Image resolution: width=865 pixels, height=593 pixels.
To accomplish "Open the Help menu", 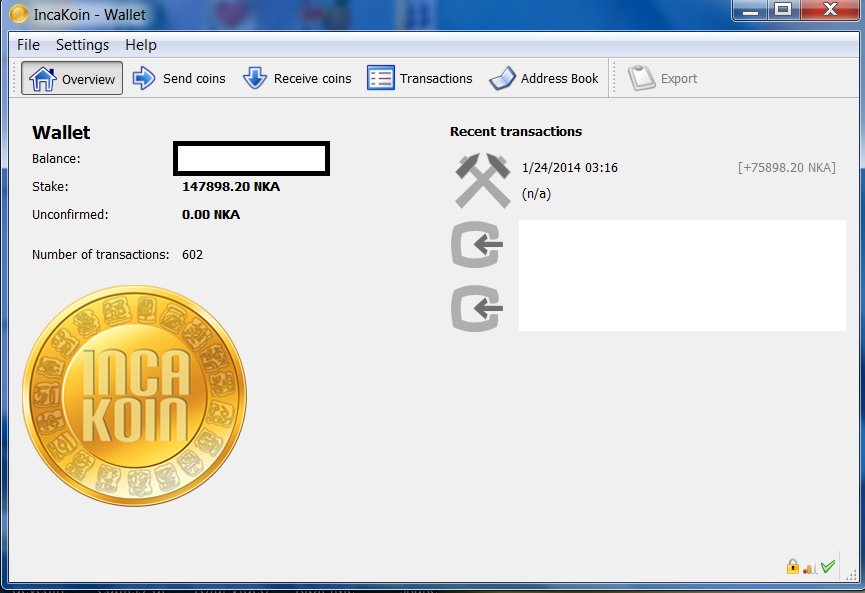I will (x=141, y=45).
